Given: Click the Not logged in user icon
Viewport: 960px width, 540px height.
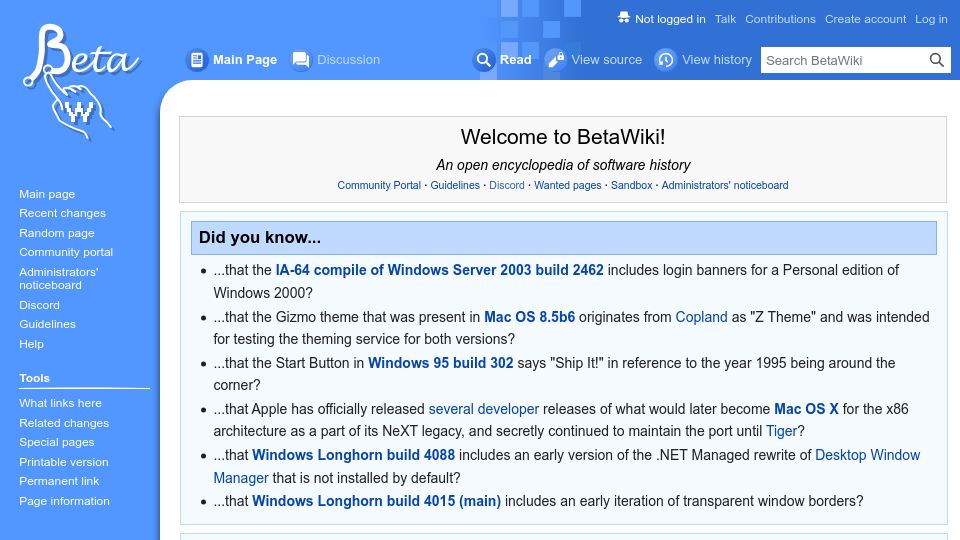Looking at the screenshot, I should (623, 18).
